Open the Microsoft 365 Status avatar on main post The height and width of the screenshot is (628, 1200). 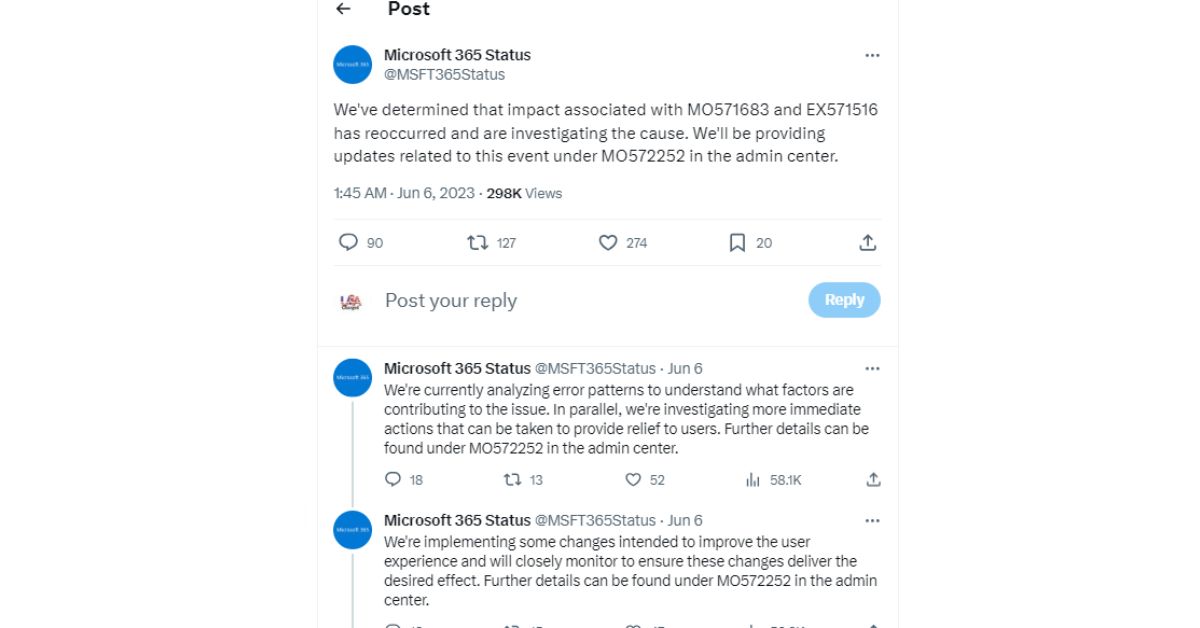pos(352,64)
